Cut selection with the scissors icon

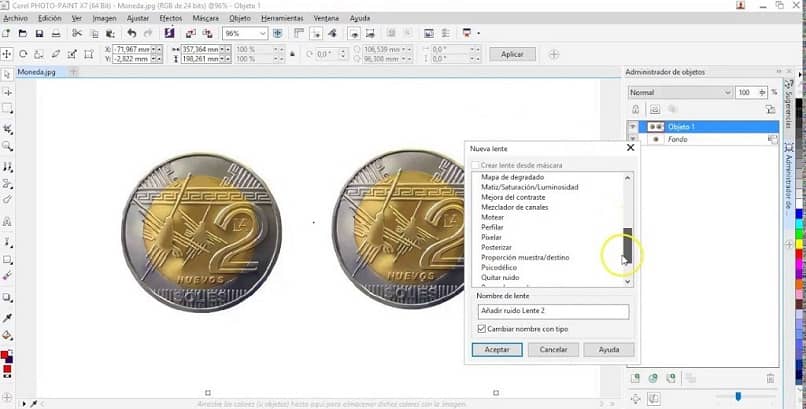click(77, 33)
